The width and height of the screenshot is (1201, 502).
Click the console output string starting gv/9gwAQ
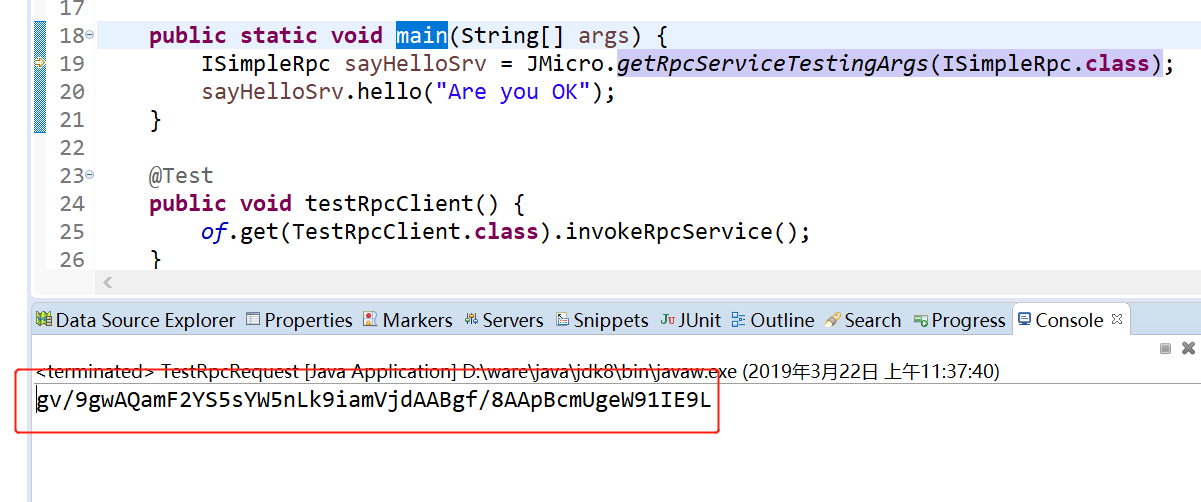(374, 401)
